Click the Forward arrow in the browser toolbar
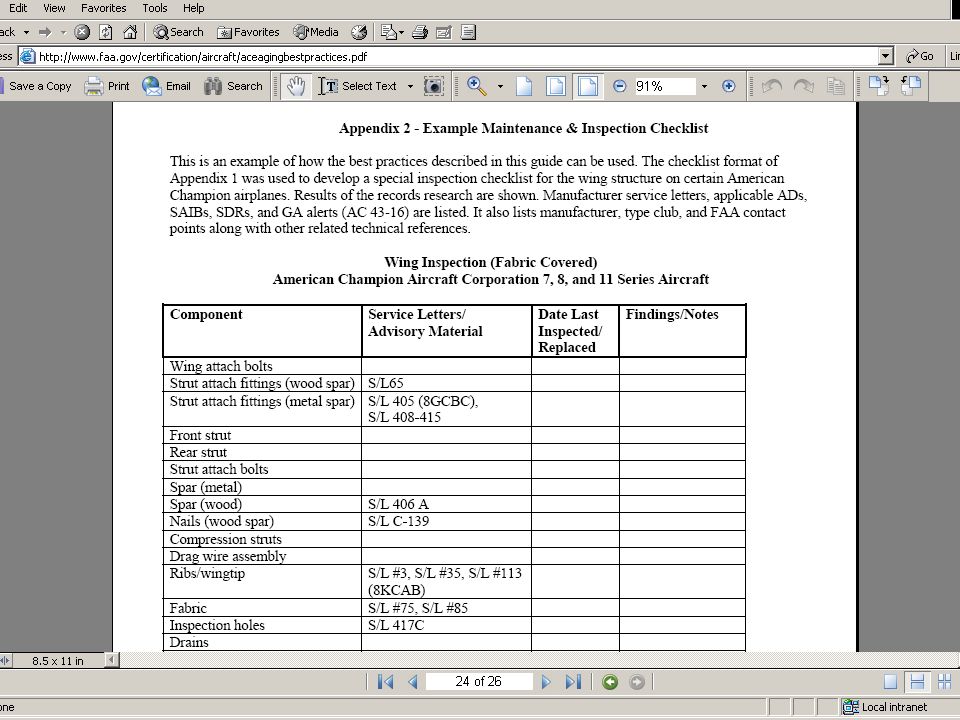Screen dimensions: 960x720 (x=45, y=32)
